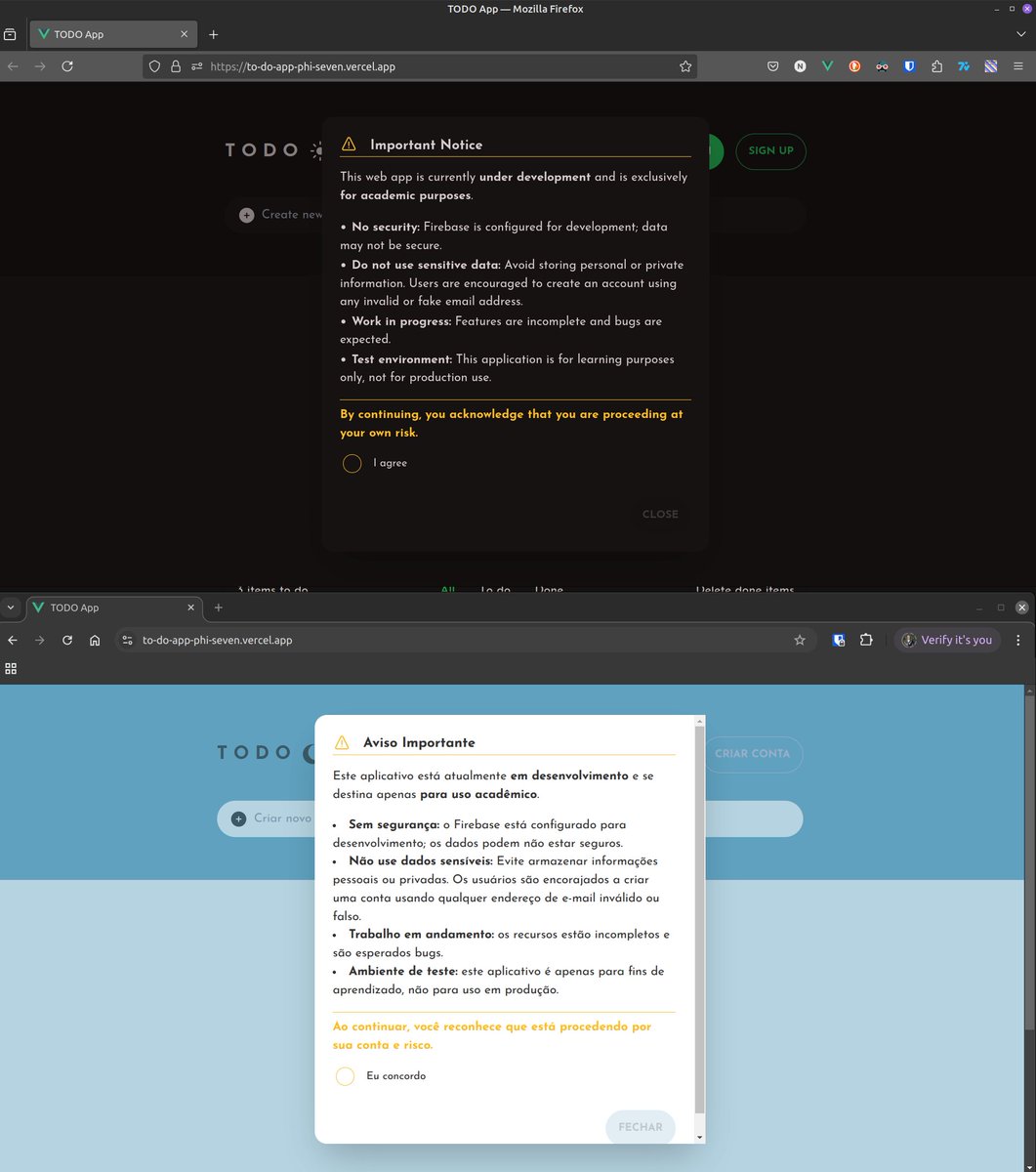Screen dimensions: 1036x1172
Task: Click the warning triangle in the Important Notice
Action: click(x=349, y=144)
